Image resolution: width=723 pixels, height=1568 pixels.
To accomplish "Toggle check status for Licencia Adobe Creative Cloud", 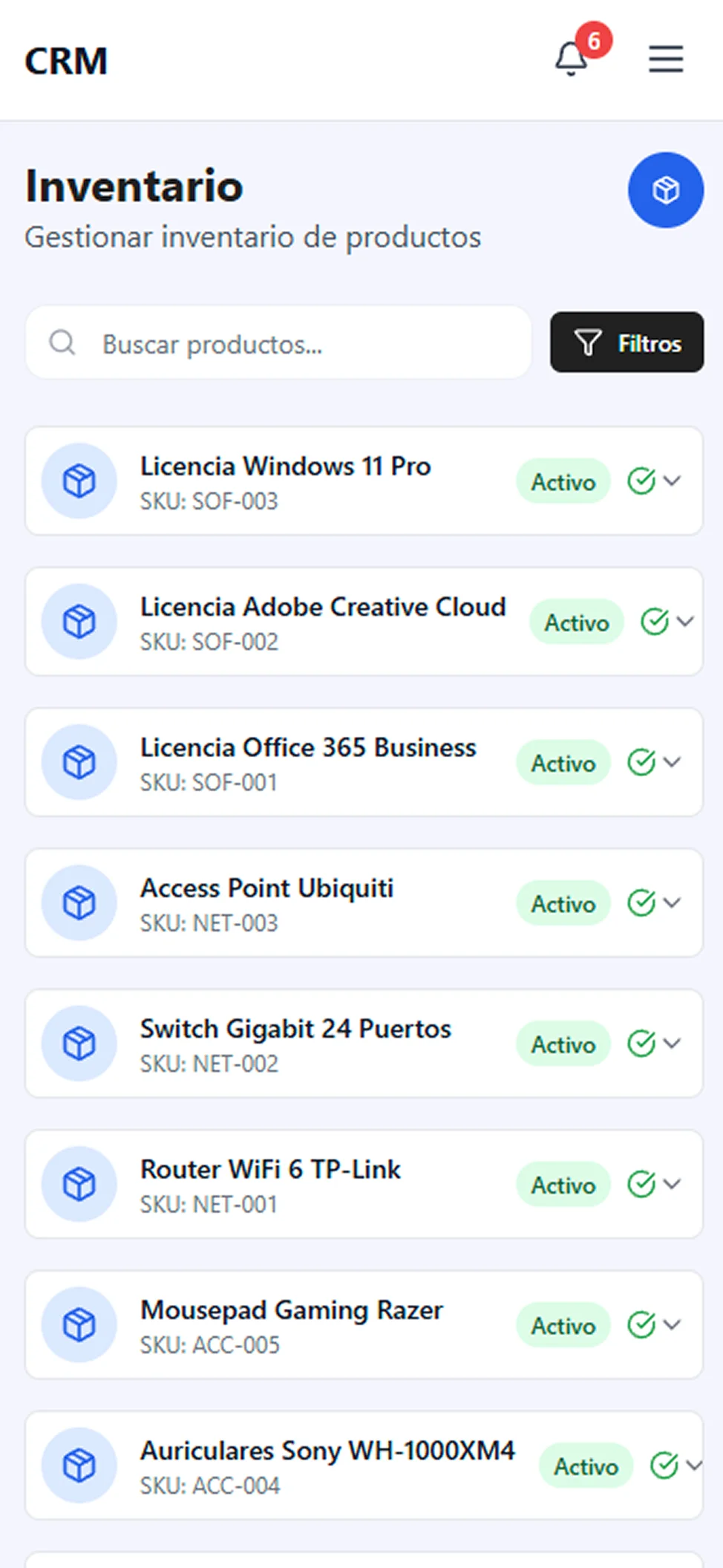I will 655,622.
